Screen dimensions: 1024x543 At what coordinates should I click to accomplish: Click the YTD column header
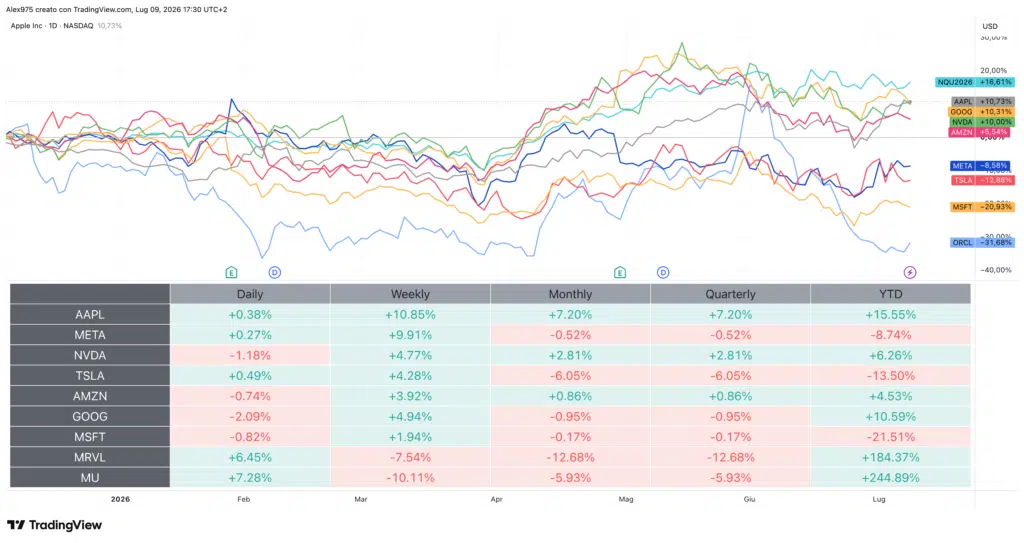(x=891, y=294)
